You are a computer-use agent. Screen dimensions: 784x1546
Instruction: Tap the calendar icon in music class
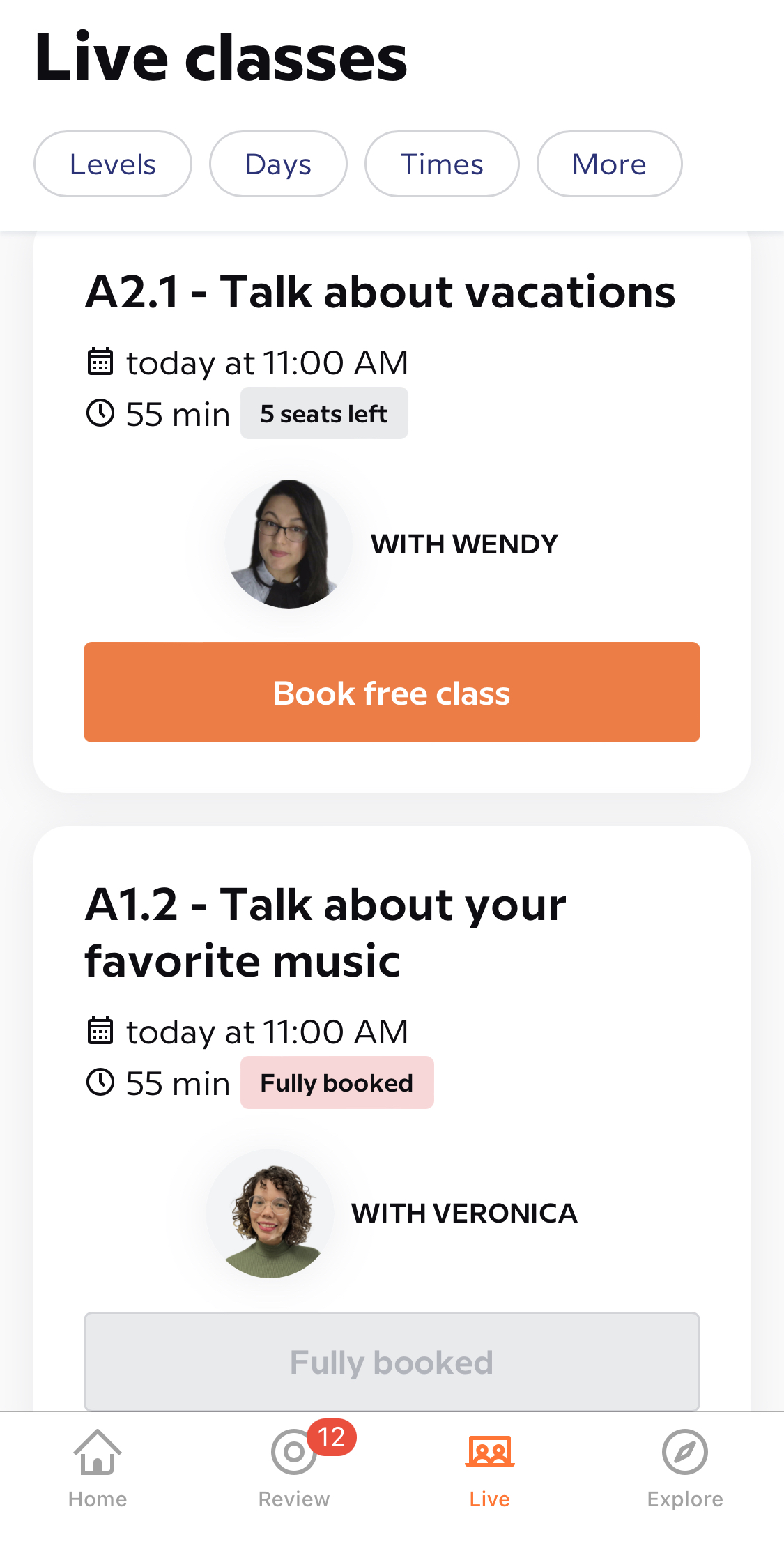(100, 1031)
